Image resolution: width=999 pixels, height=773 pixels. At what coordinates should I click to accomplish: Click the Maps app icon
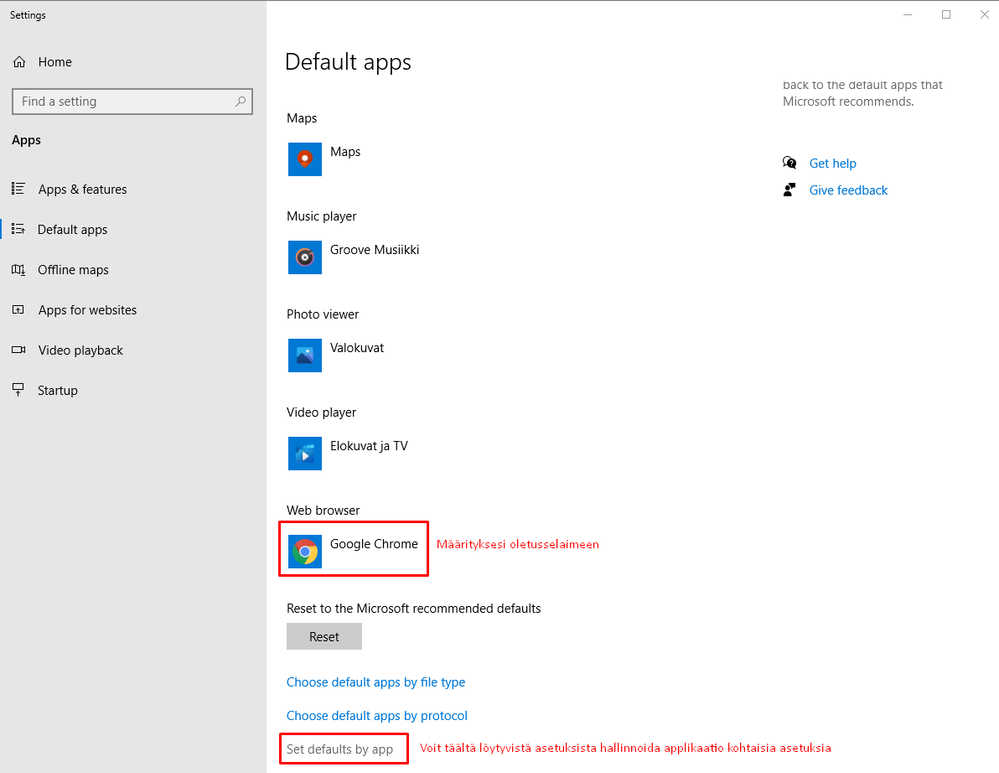305,159
